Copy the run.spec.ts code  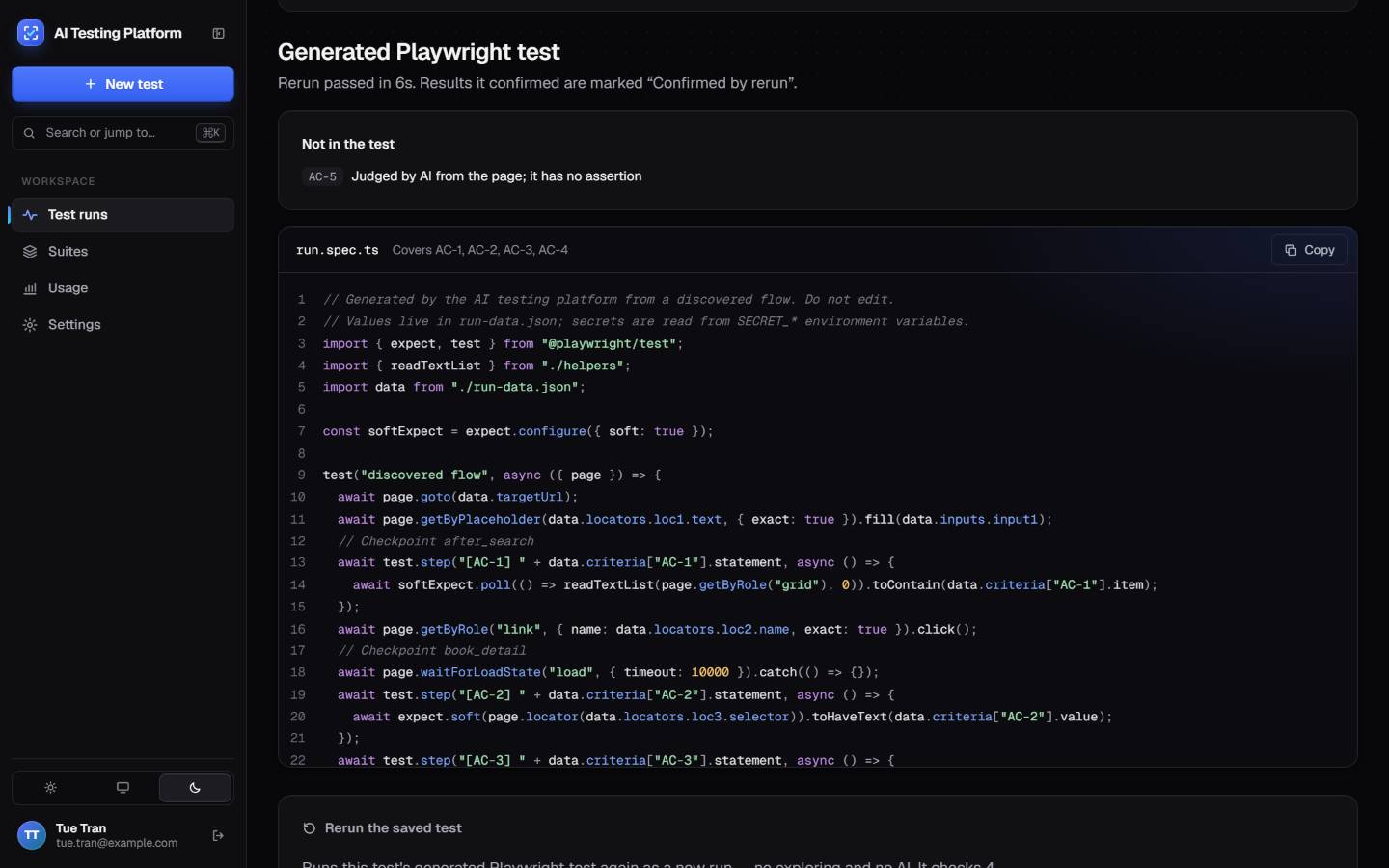[1309, 250]
